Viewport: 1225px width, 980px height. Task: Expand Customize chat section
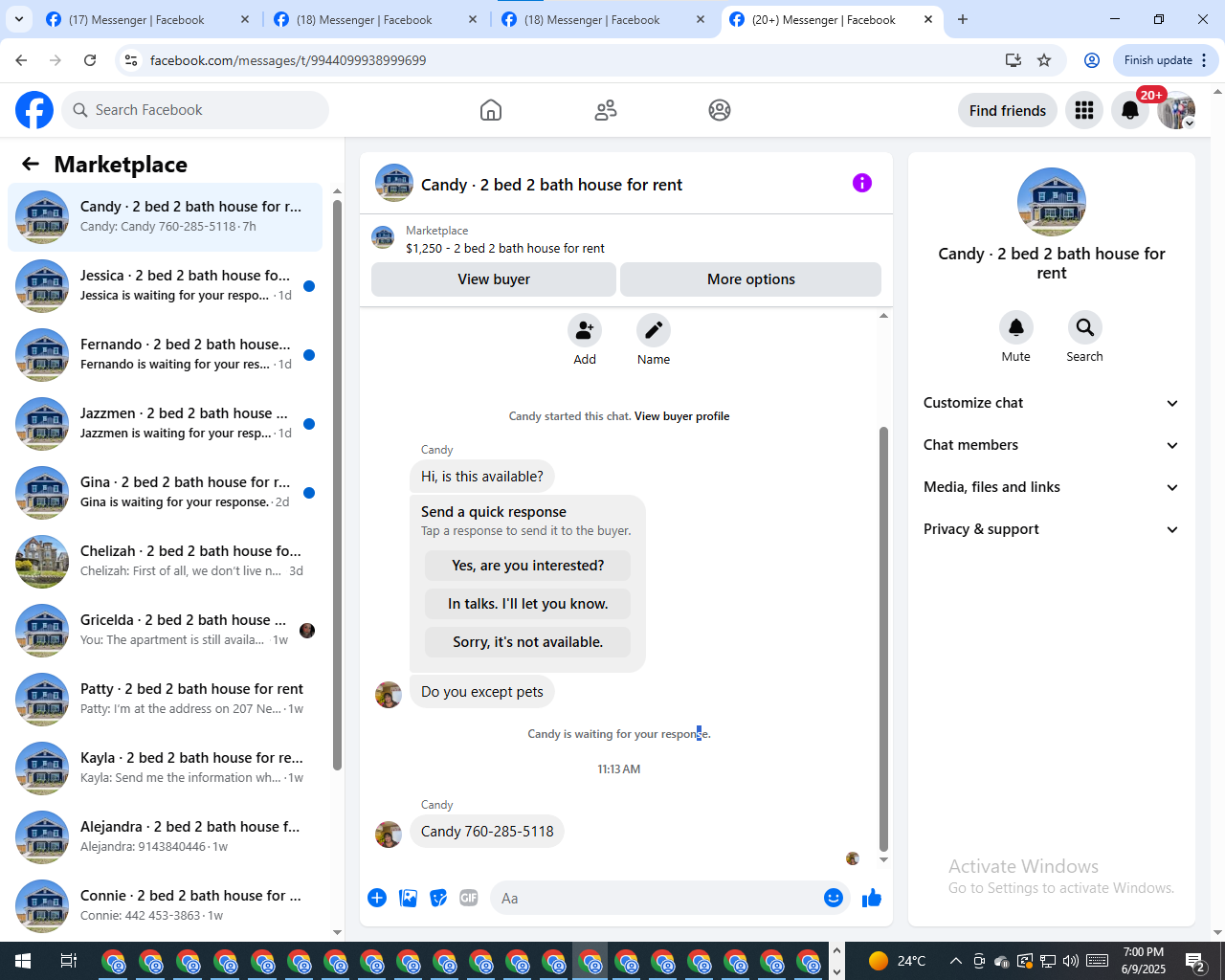pos(1051,403)
